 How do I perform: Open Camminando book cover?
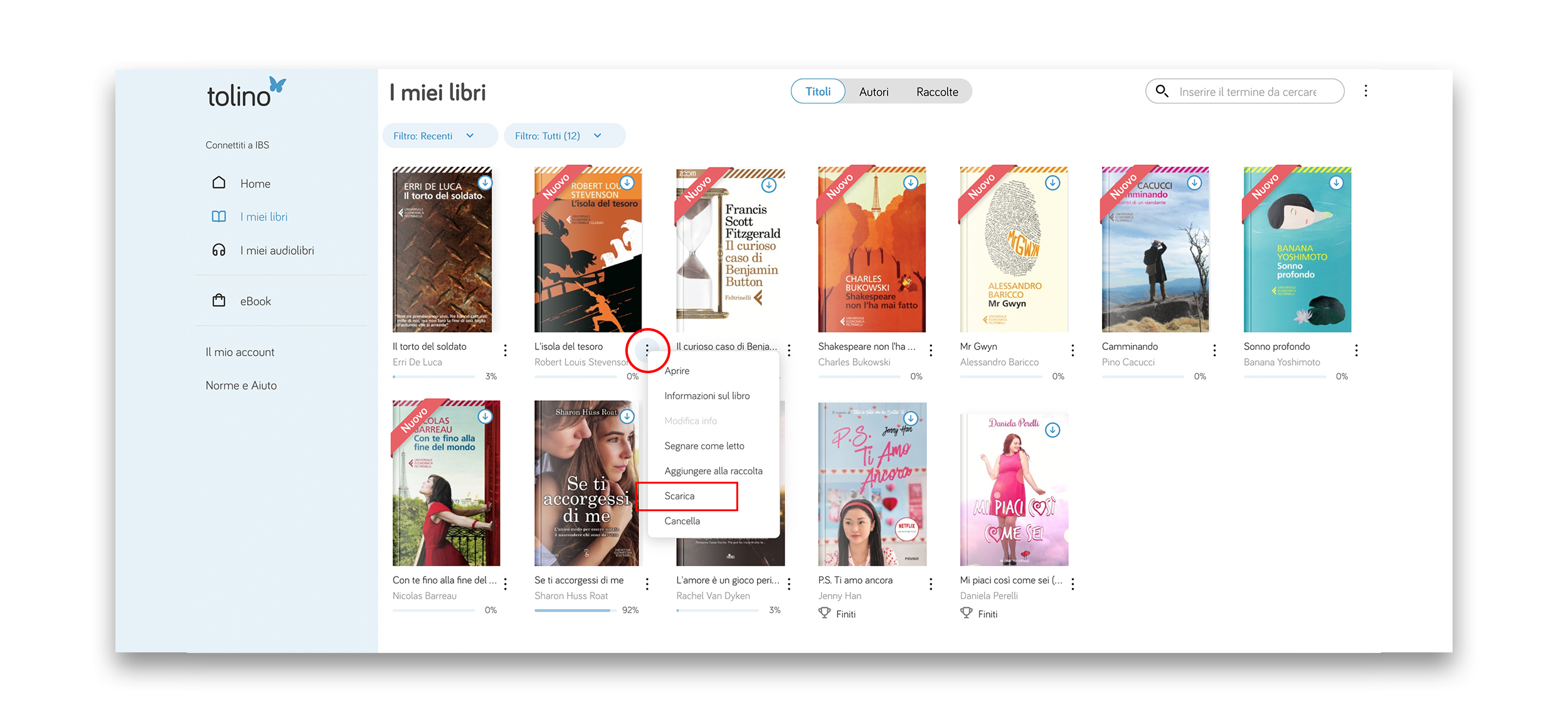point(1155,249)
